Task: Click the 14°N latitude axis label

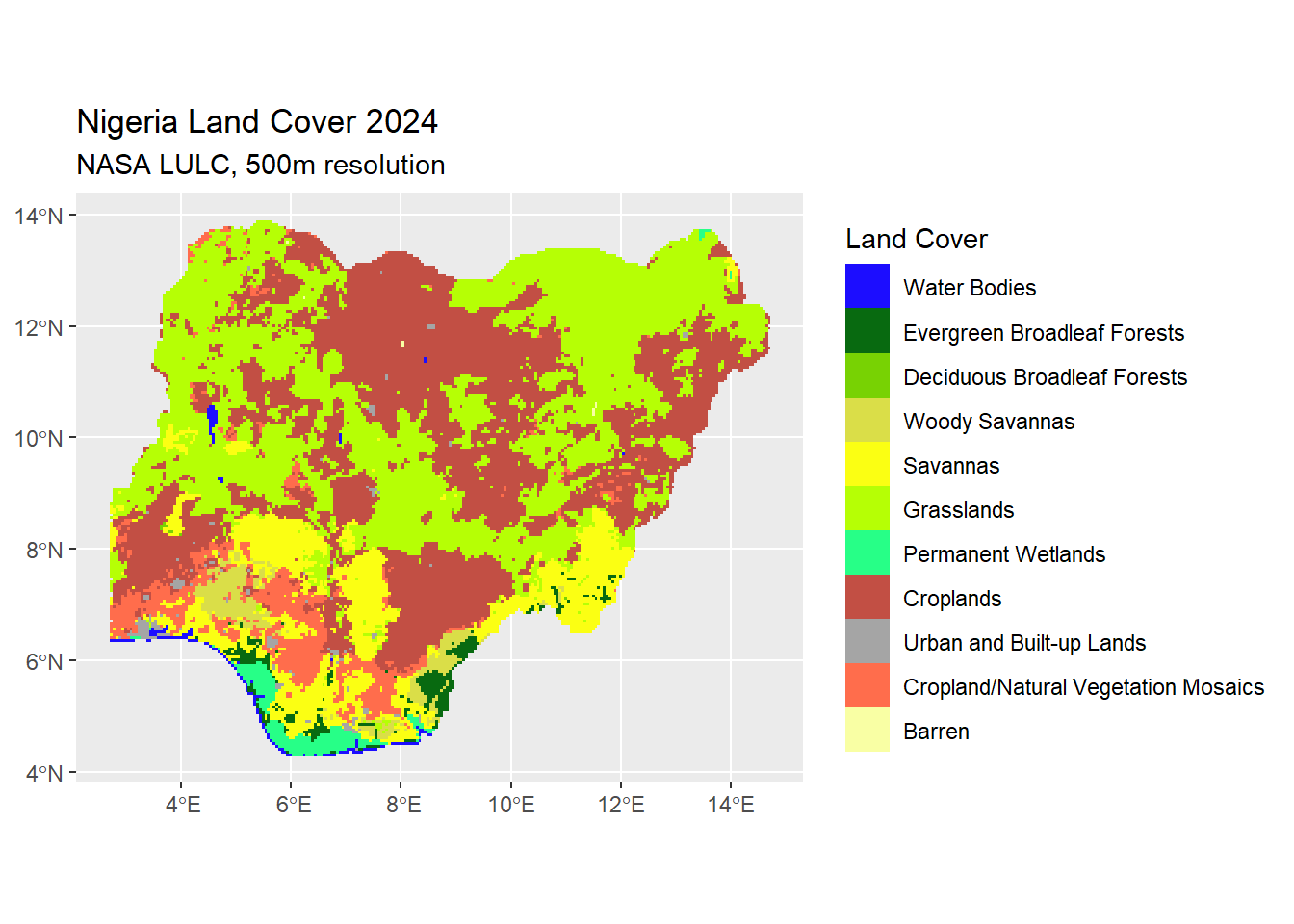Action: tap(39, 217)
